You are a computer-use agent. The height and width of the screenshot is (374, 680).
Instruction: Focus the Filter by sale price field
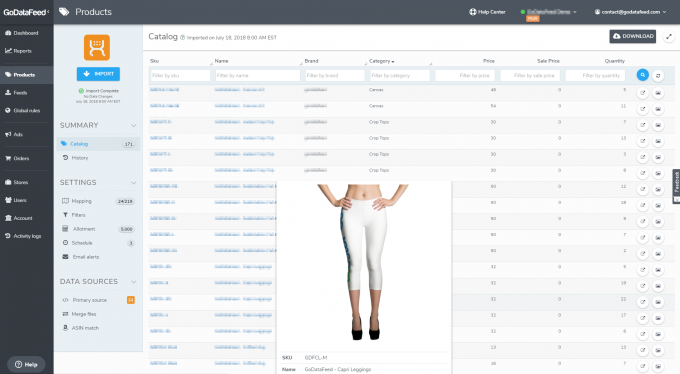click(530, 75)
